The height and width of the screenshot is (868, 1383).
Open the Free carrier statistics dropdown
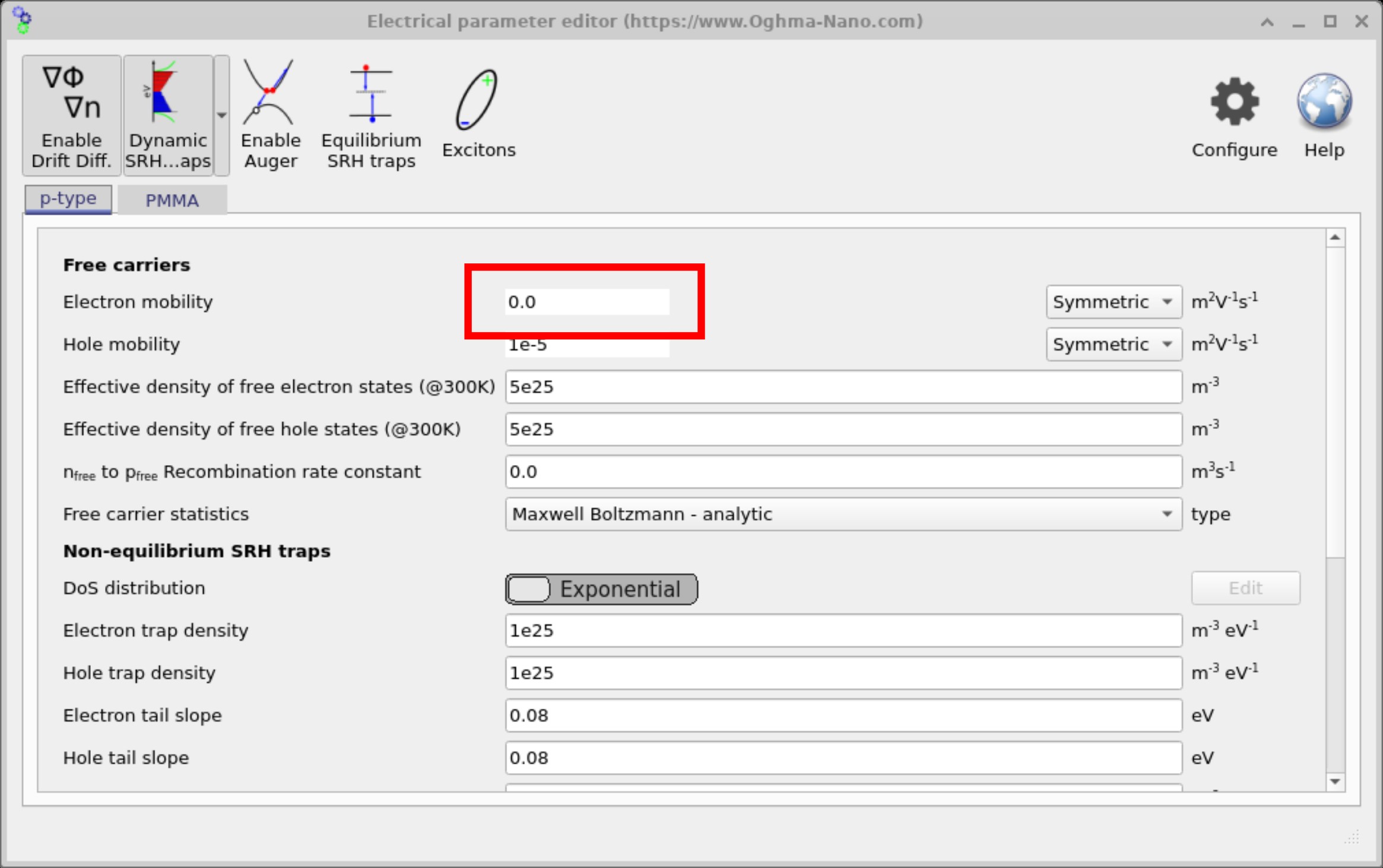point(843,514)
